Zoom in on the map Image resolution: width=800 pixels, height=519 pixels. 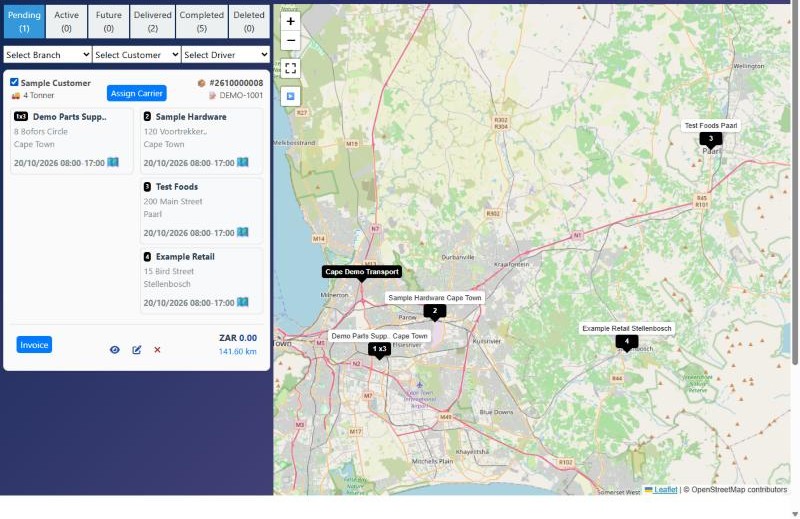click(290, 21)
